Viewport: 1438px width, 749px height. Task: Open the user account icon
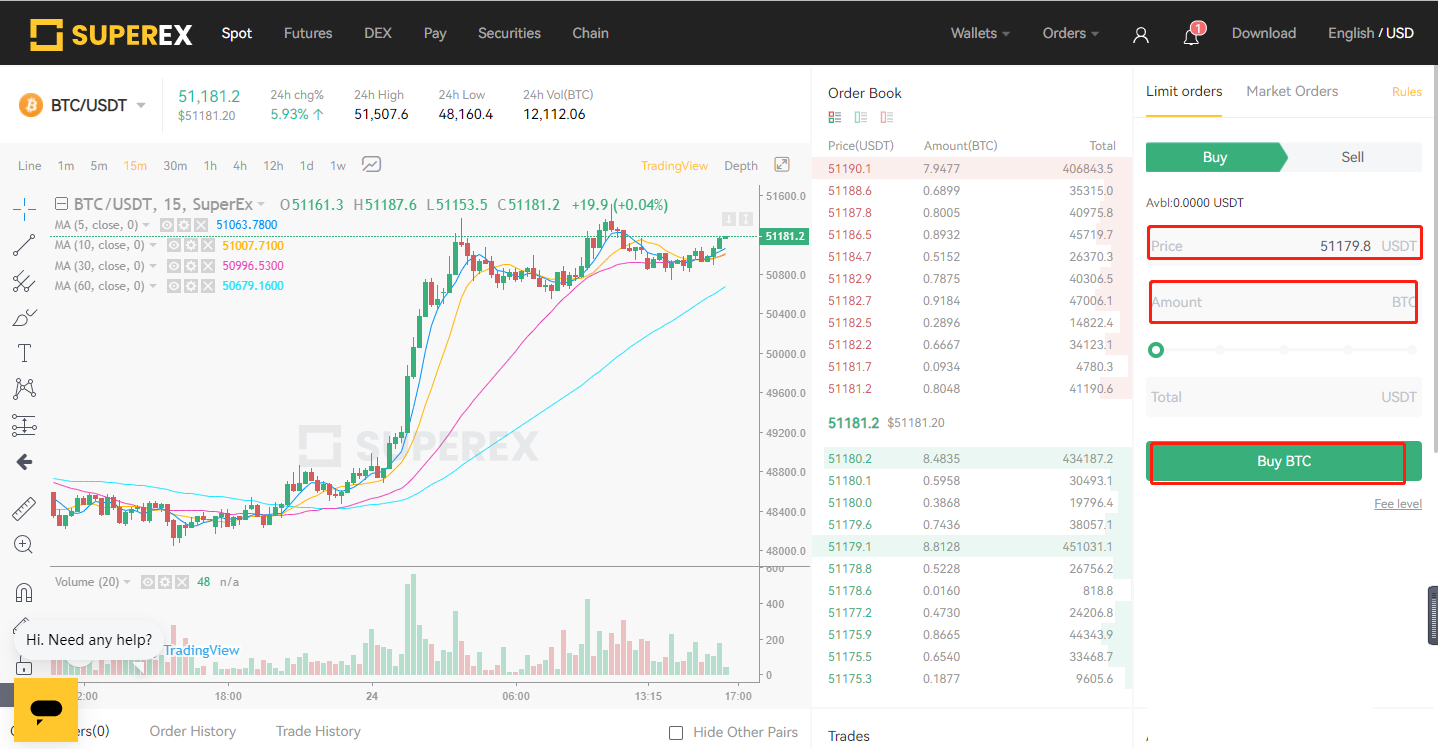1141,35
